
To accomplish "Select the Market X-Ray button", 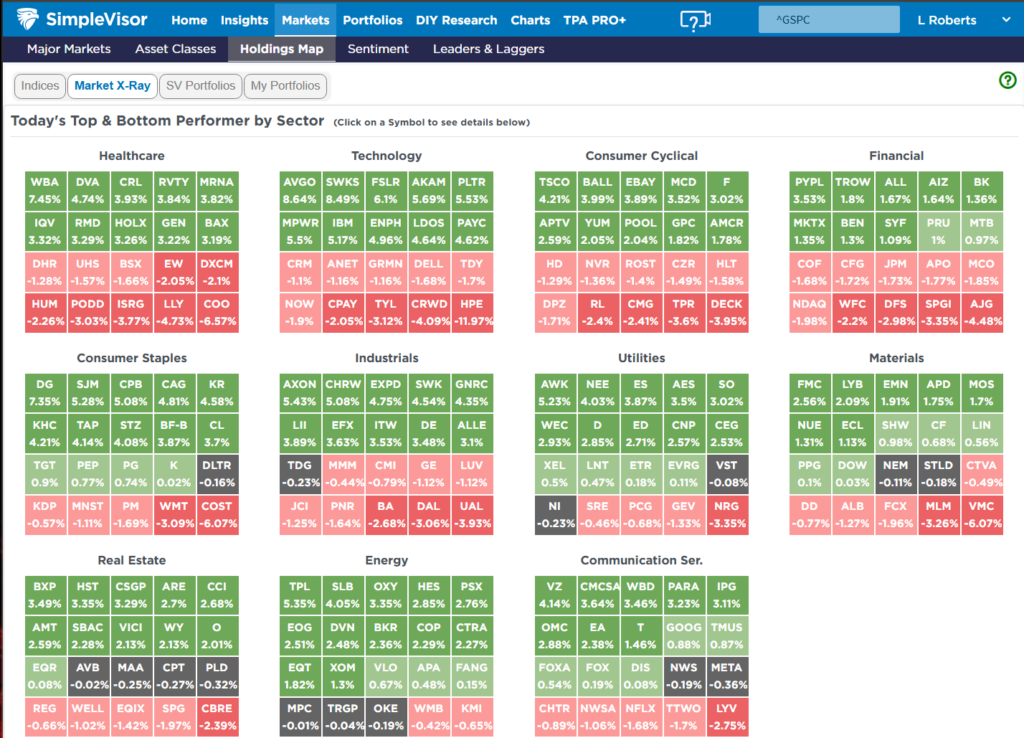I will click(112, 86).
